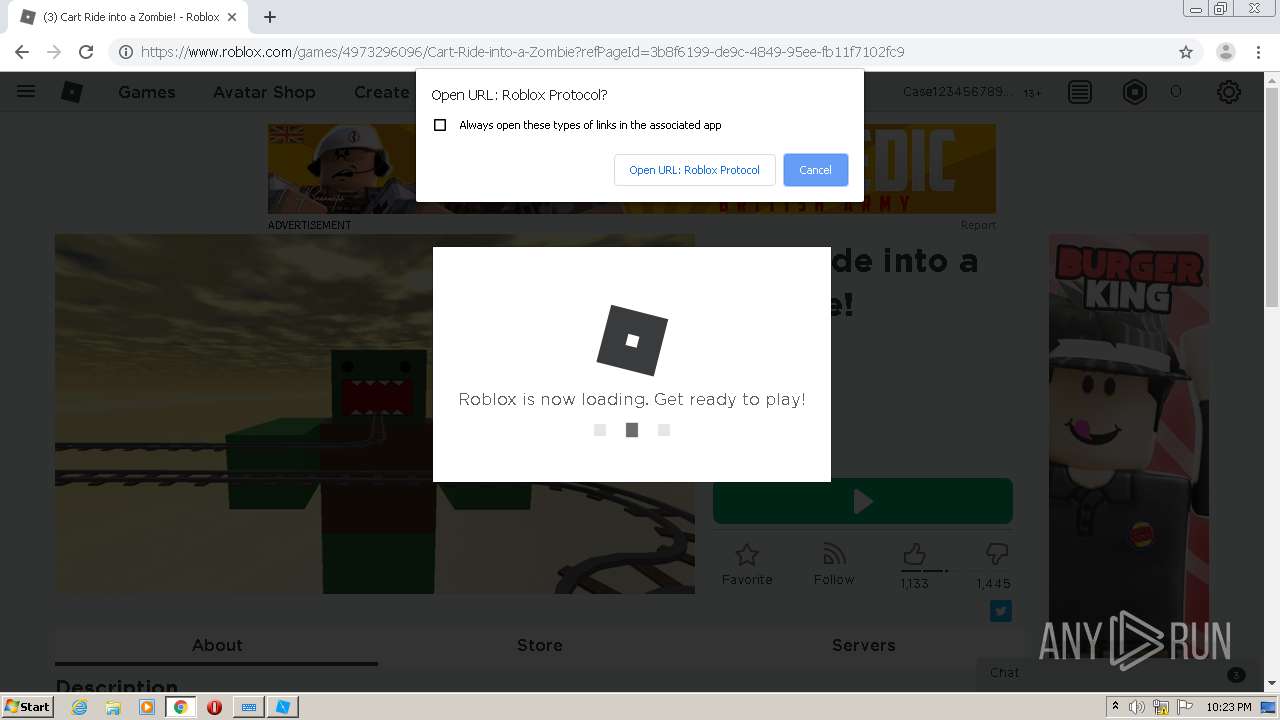Viewport: 1280px width, 720px height.
Task: Click the game preview thumbnail image
Action: 375,414
